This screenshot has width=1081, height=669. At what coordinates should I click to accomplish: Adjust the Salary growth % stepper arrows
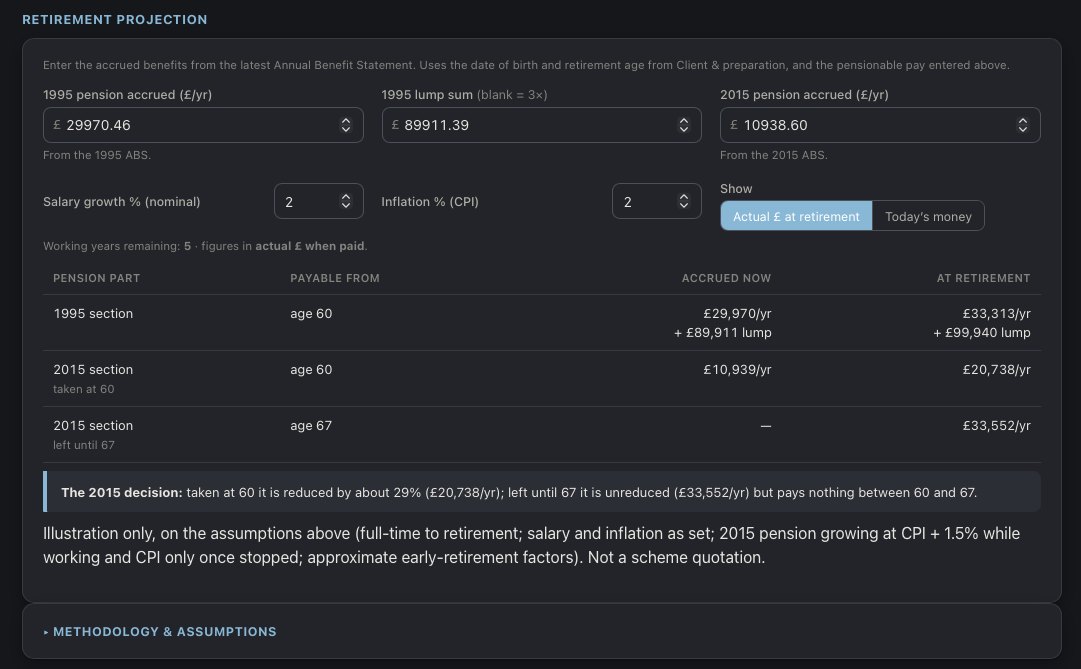pos(345,201)
